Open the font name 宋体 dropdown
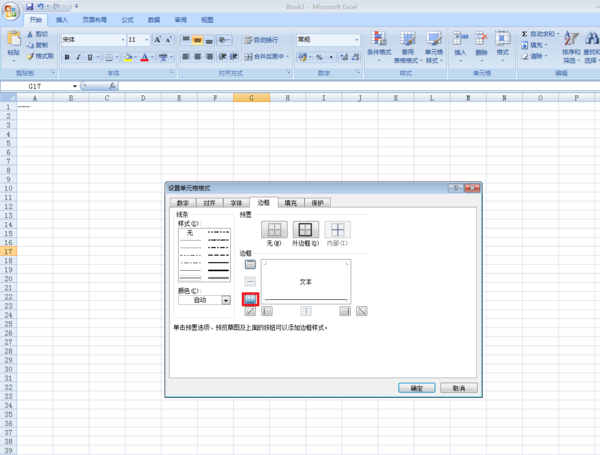The height and width of the screenshot is (455, 600). coord(119,40)
